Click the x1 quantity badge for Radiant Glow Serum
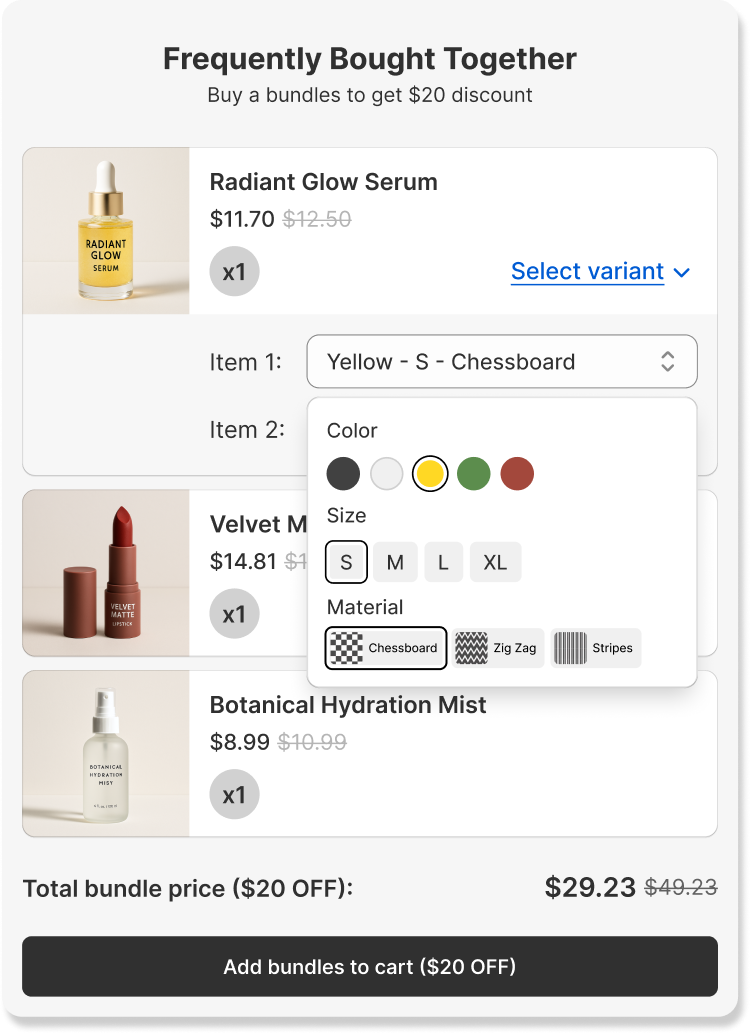751x1034 pixels. point(234,272)
